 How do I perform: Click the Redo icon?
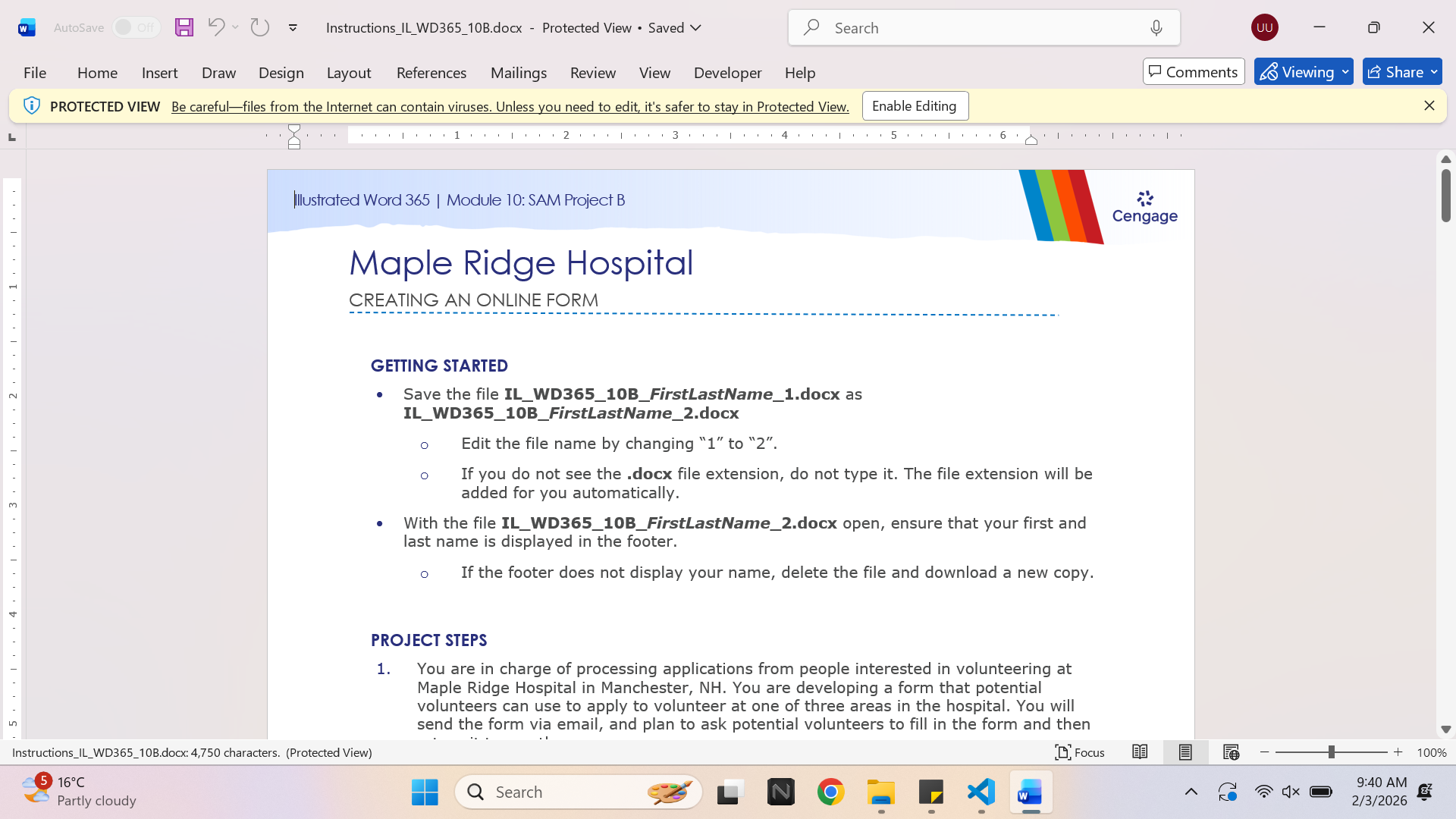(x=260, y=27)
